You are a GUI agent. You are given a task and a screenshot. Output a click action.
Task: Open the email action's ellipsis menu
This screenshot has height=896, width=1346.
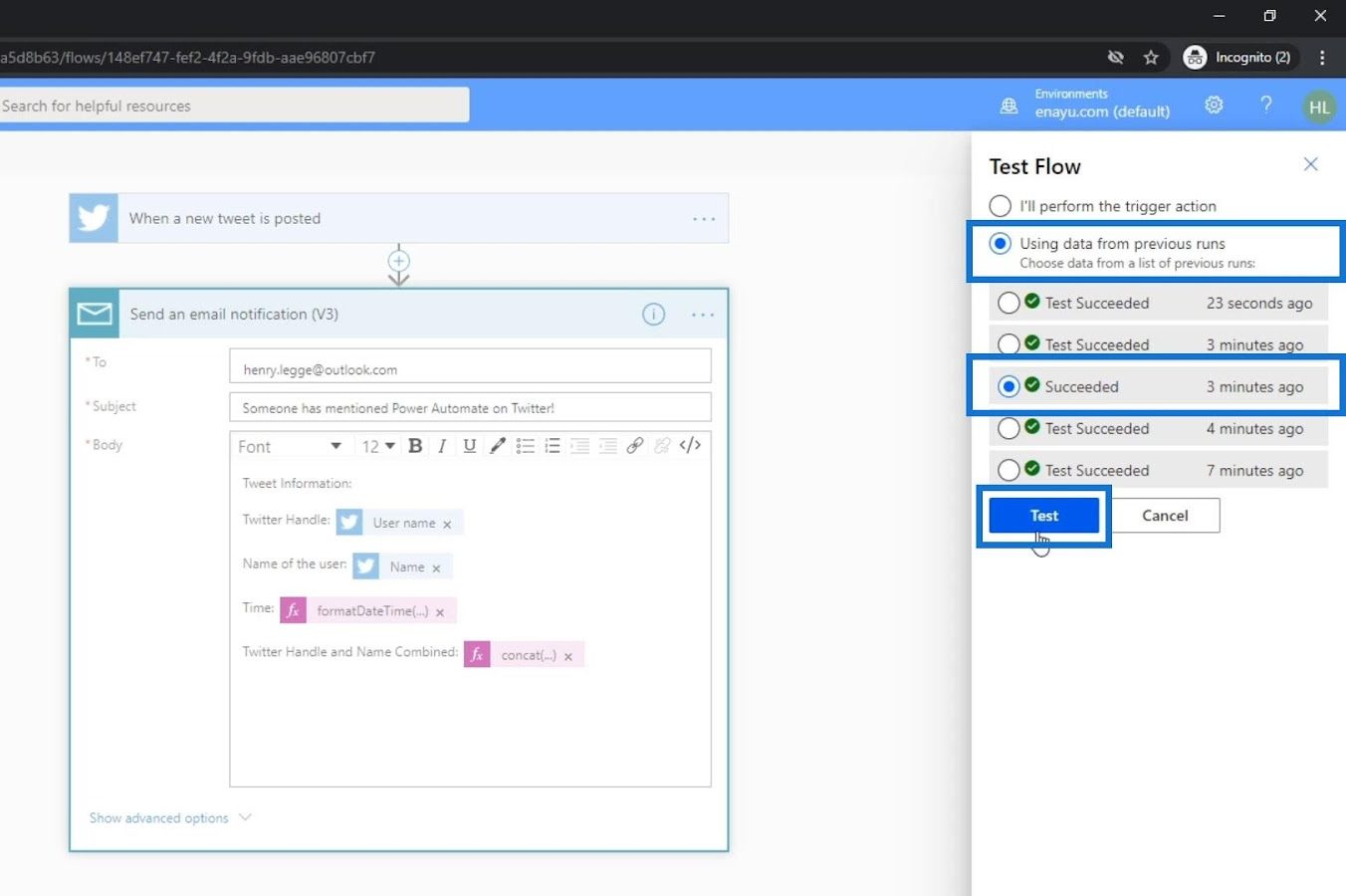(703, 315)
